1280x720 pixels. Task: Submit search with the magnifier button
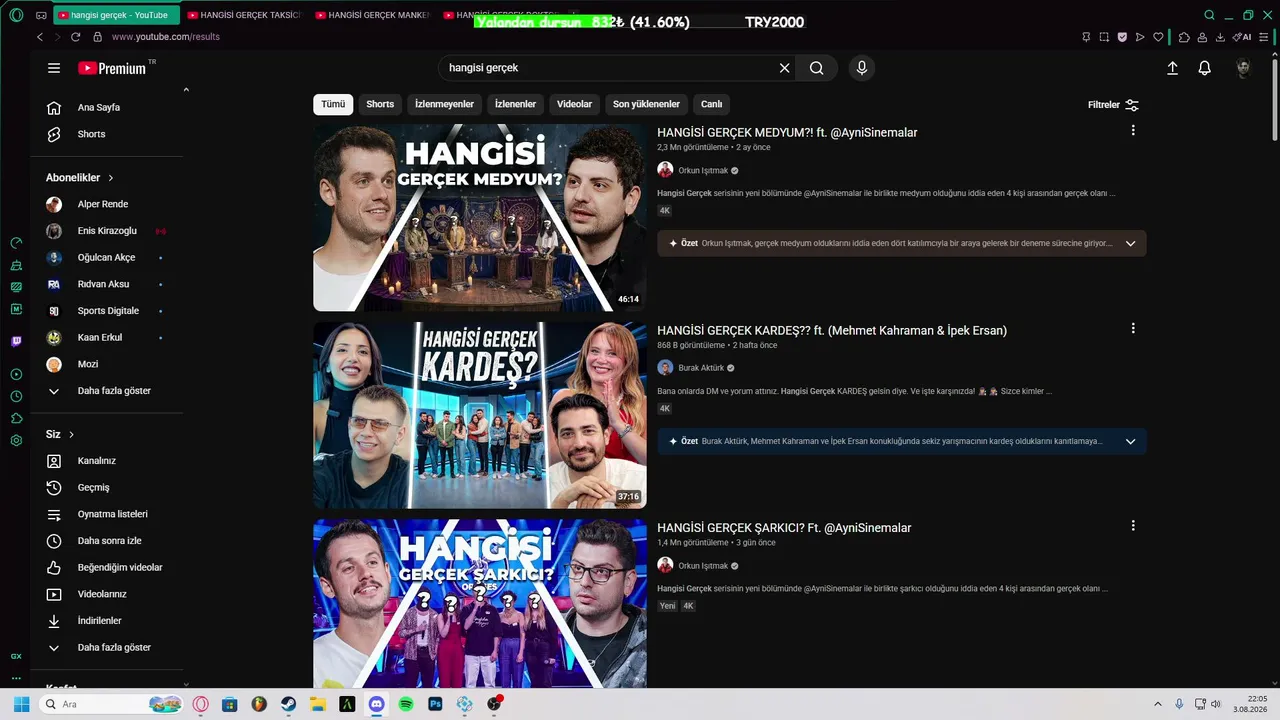pos(817,68)
